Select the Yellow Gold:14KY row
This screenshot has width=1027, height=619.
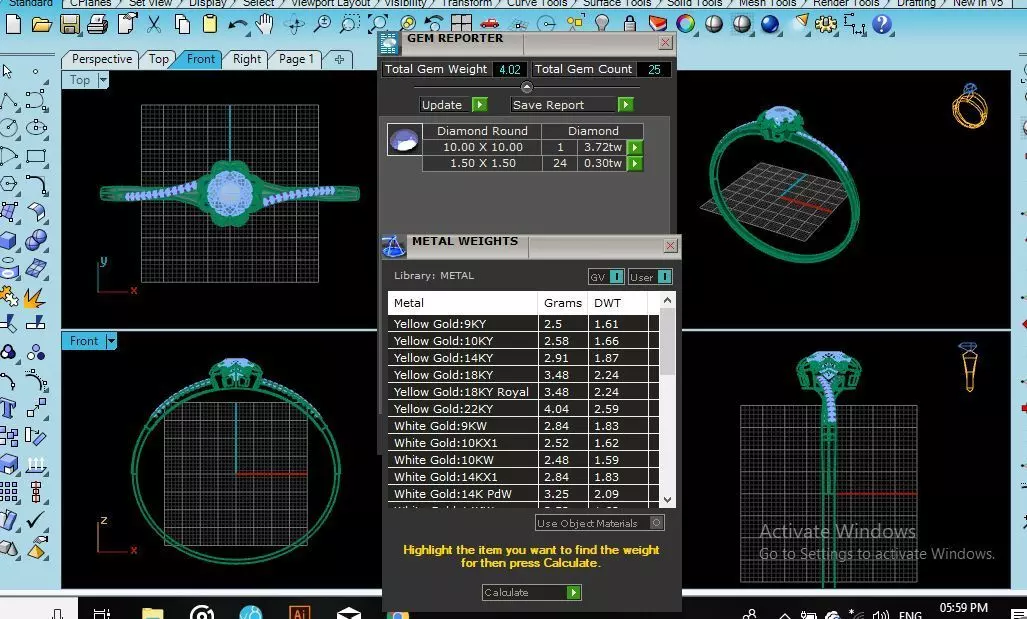[523, 358]
